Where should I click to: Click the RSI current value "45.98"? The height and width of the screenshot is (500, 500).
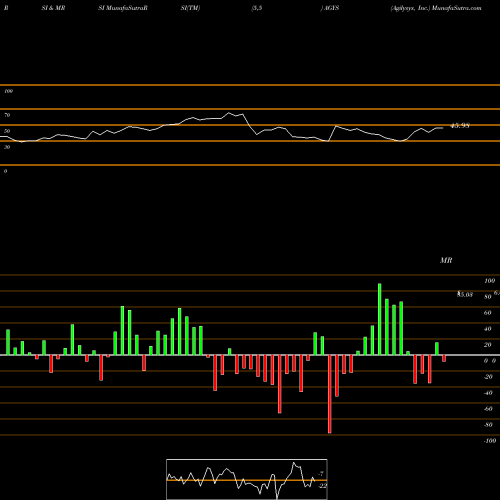coord(460,126)
